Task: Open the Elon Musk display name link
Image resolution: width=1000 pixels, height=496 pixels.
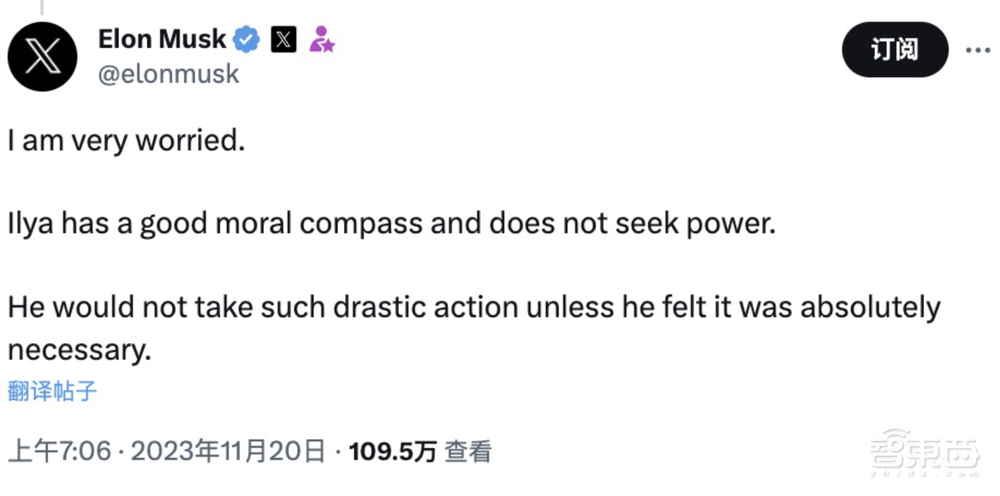Action: (x=162, y=40)
